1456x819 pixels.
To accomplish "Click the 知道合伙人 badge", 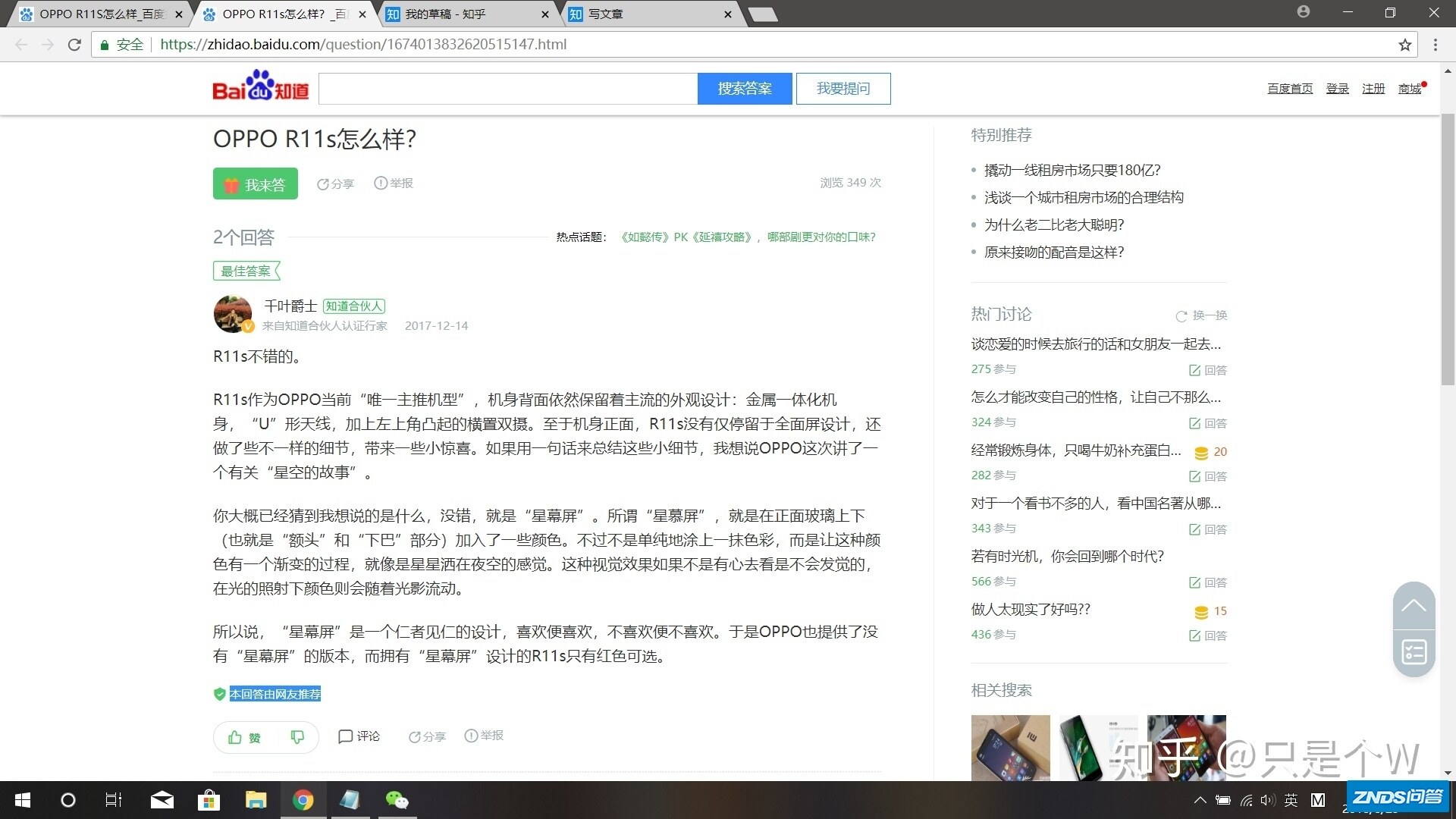I will click(354, 306).
